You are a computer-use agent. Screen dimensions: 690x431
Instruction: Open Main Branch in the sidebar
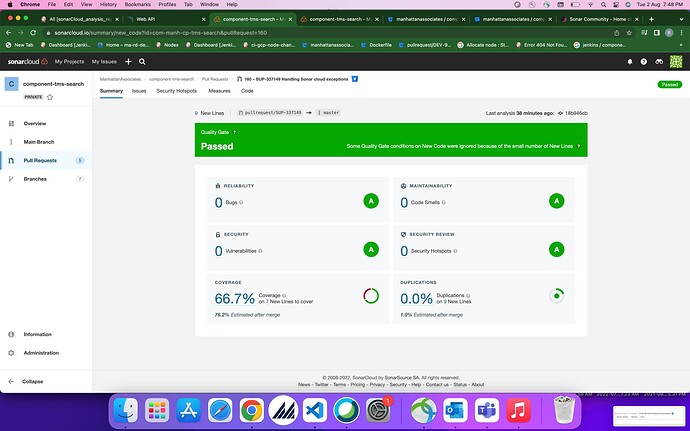(39, 142)
